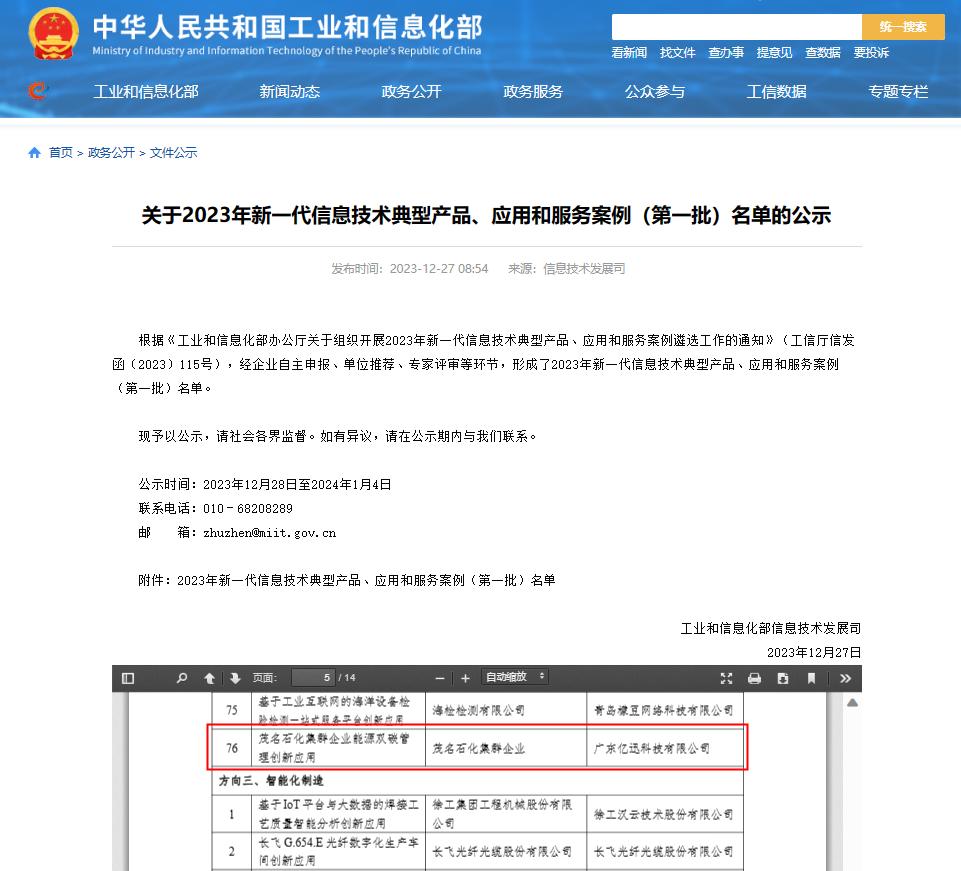Open the 工业和信息化部 navigation menu
Screen dimensions: 961x871
pyautogui.click(x=146, y=92)
